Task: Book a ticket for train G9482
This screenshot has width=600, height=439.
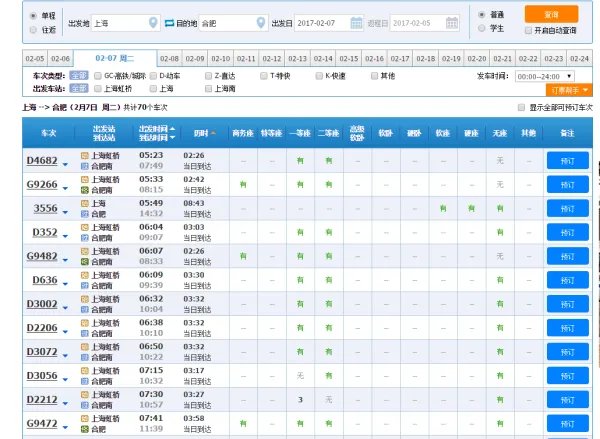Action: (x=568, y=256)
